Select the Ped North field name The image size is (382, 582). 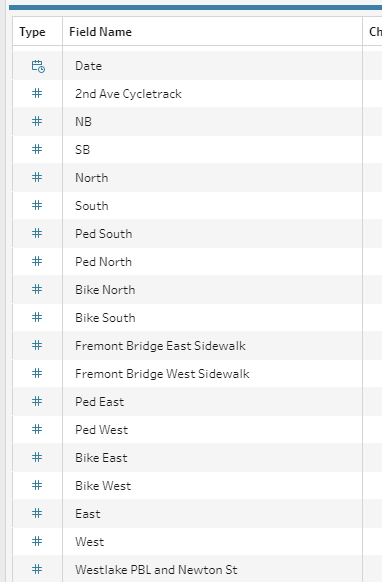[104, 262]
